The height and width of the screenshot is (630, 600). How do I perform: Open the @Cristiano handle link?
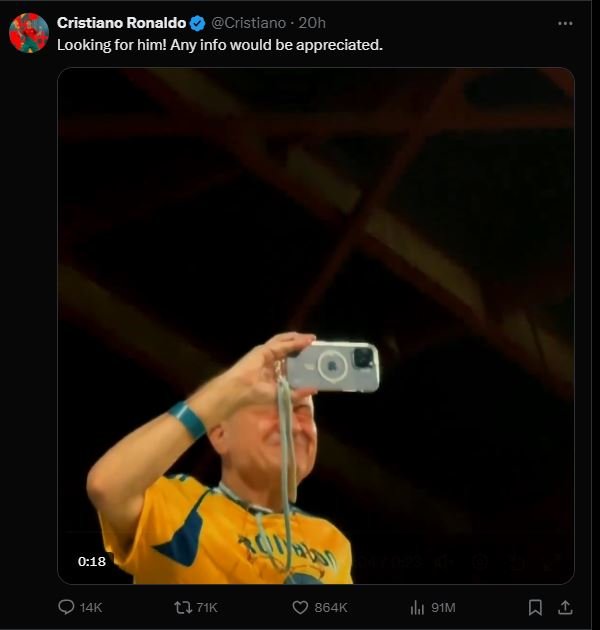click(x=248, y=23)
